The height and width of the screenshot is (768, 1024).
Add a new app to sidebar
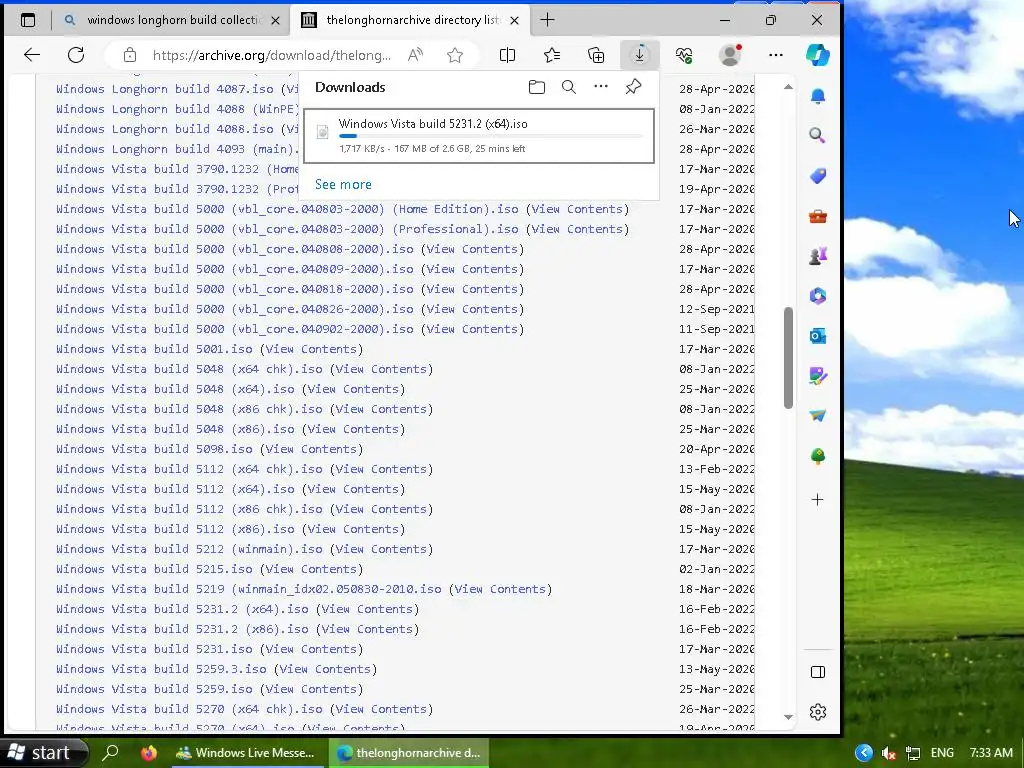point(818,500)
